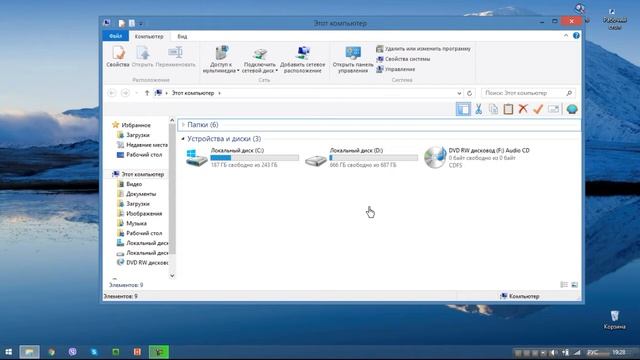Select DVD RW дисковод (F:) Audio CD
The height and width of the screenshot is (360, 640).
(477, 158)
